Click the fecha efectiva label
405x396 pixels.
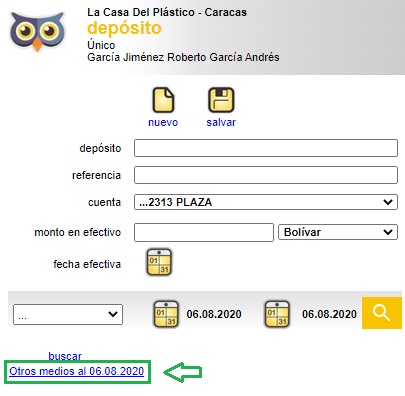tap(87, 264)
